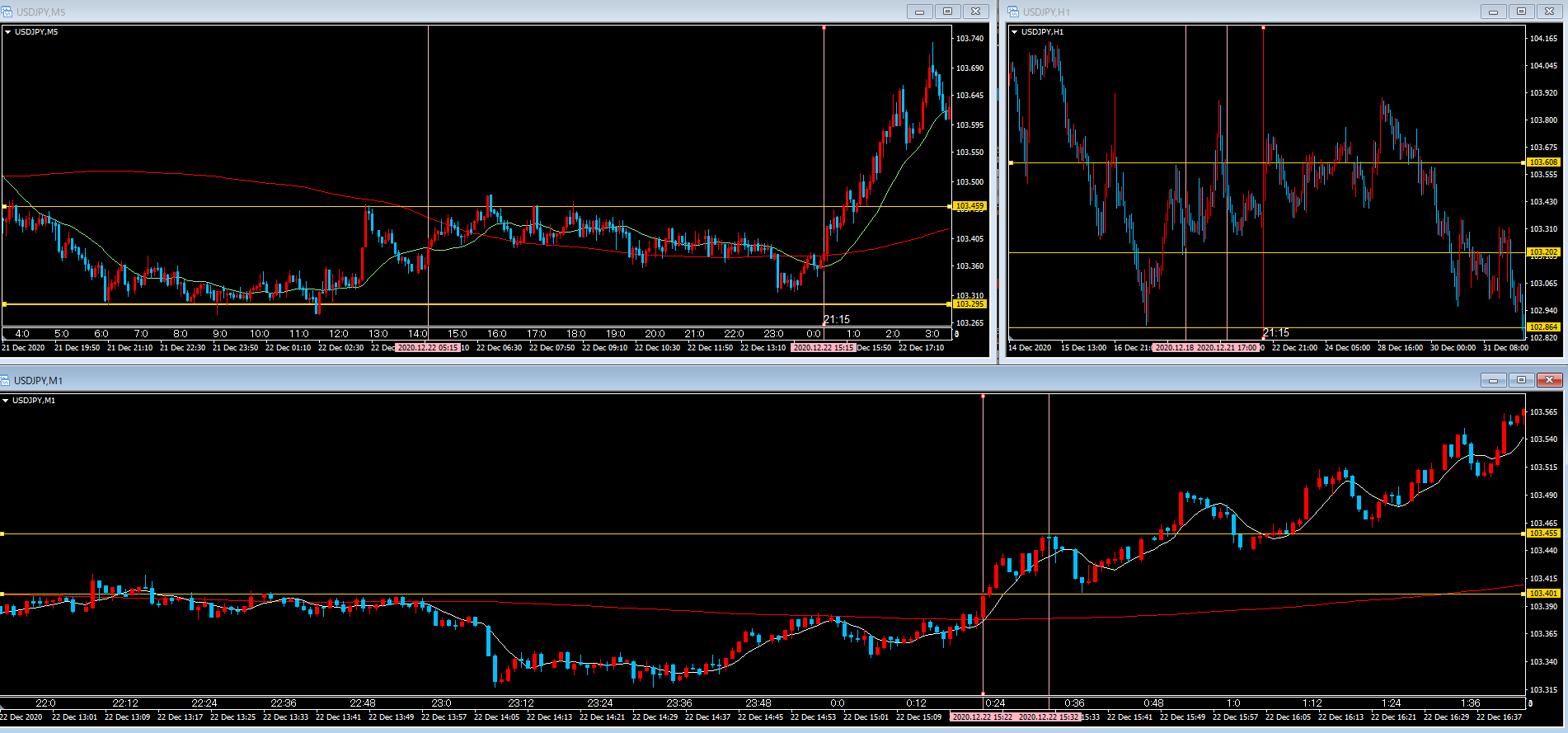Open the USDJPY,H1 chart dropdown triangle

tap(1014, 32)
